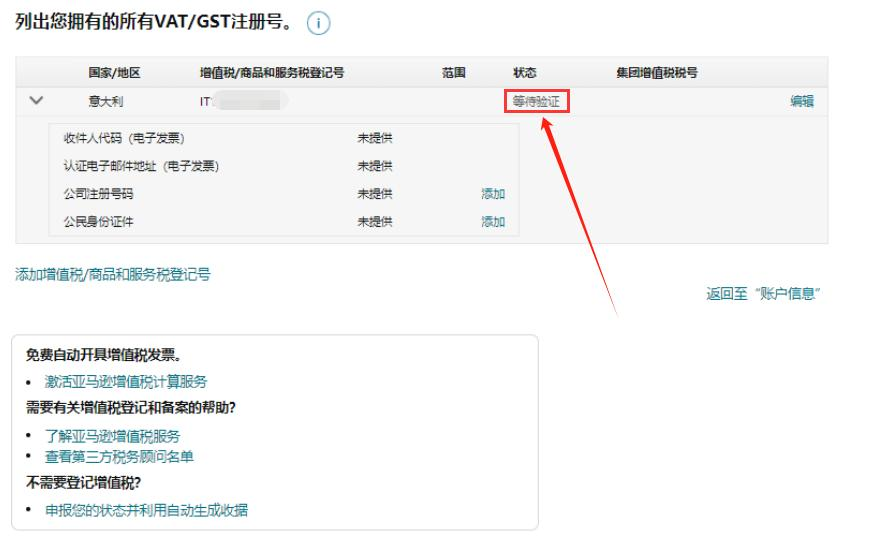Screen dimensions: 877x547
Task: Click 添加 next to 公民身份证件
Action: tap(492, 222)
